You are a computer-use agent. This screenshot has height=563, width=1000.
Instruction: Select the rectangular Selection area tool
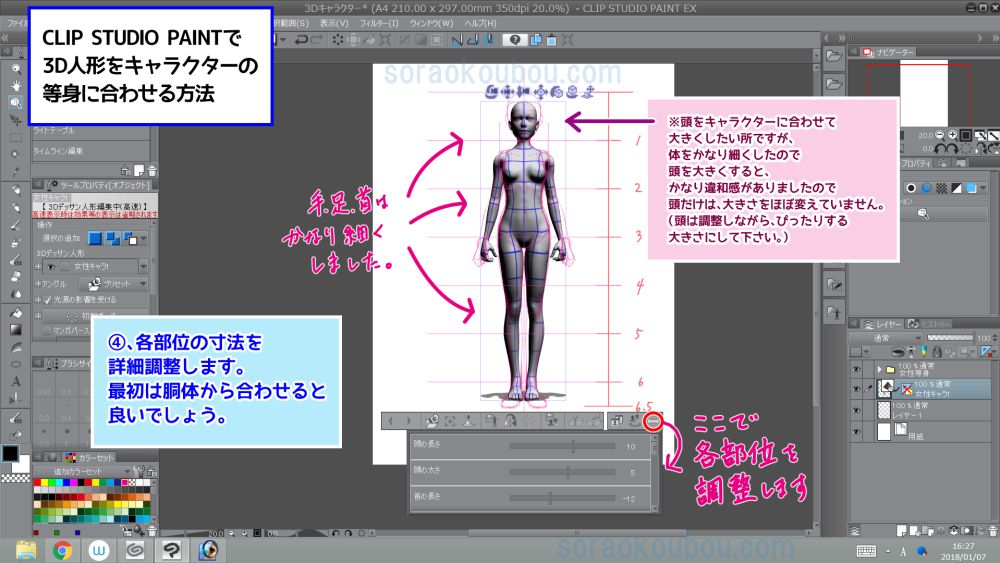click(16, 137)
